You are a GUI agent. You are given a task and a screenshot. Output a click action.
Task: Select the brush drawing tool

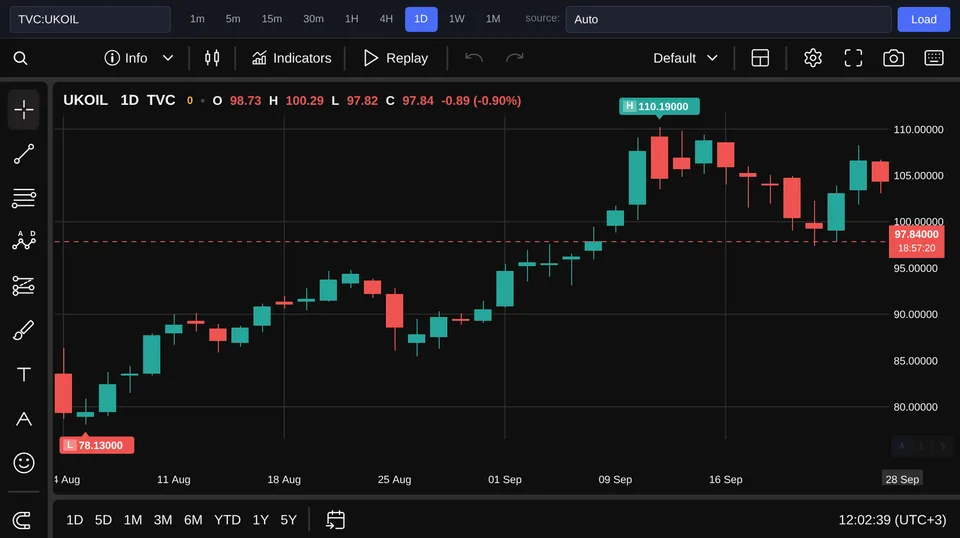pyautogui.click(x=24, y=331)
